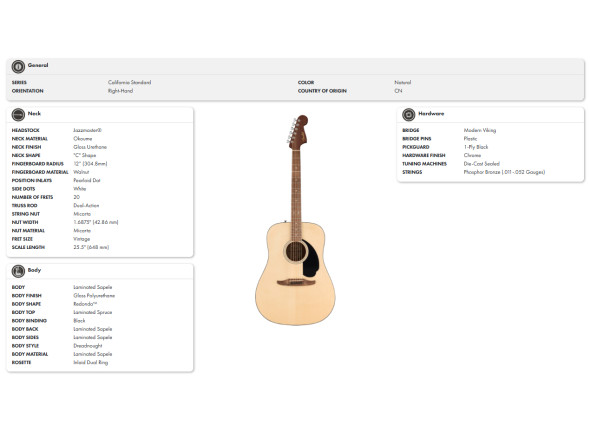
Task: Click the 'Okoume' neck material value
Action: 83,139
